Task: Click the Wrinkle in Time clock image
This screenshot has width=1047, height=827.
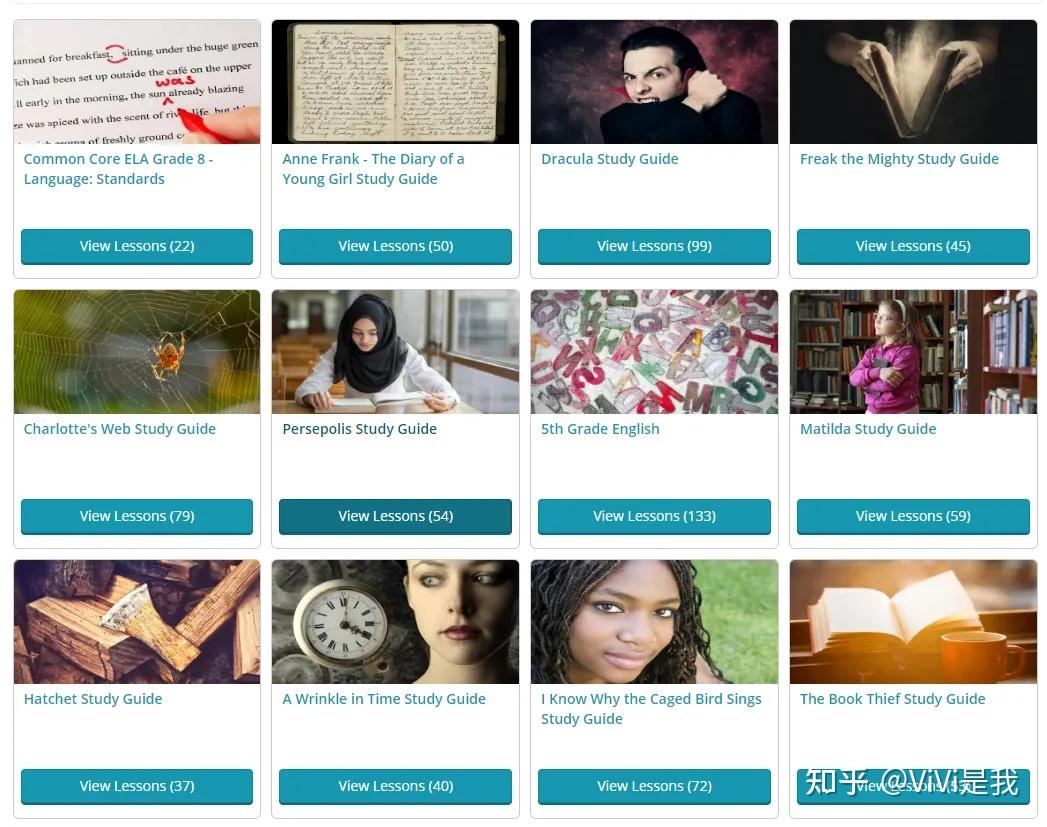Action: pyautogui.click(x=395, y=621)
